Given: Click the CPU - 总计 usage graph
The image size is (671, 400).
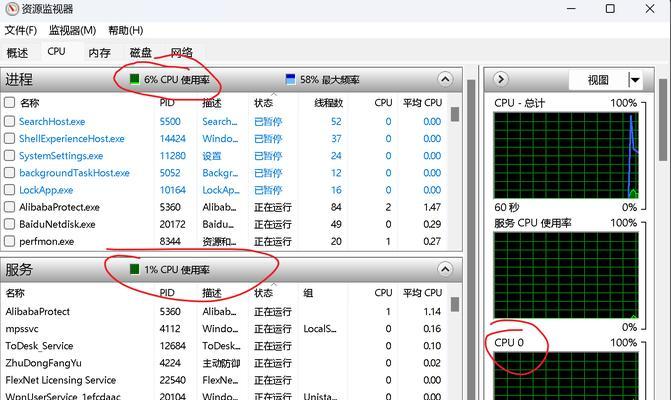Looking at the screenshot, I should [566, 155].
